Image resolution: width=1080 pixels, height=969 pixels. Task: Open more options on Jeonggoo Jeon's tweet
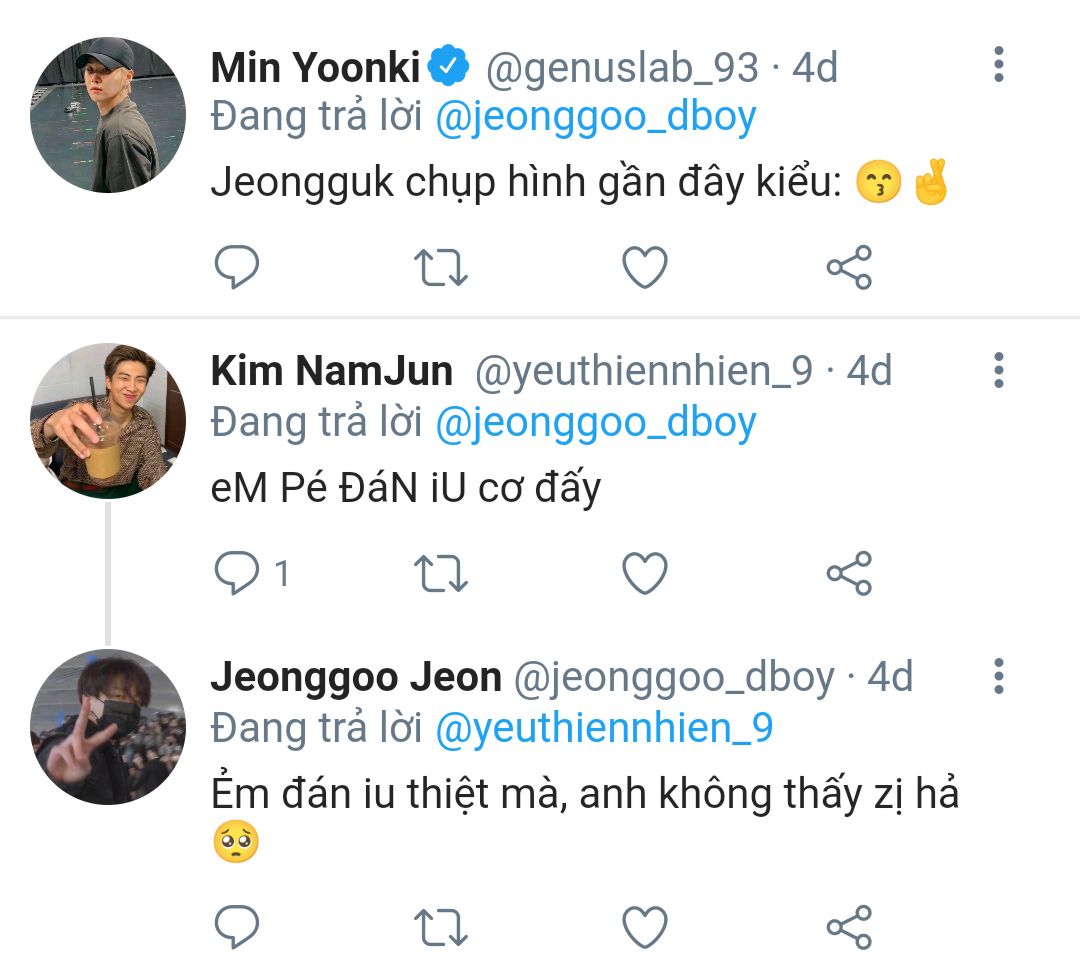pos(998,677)
